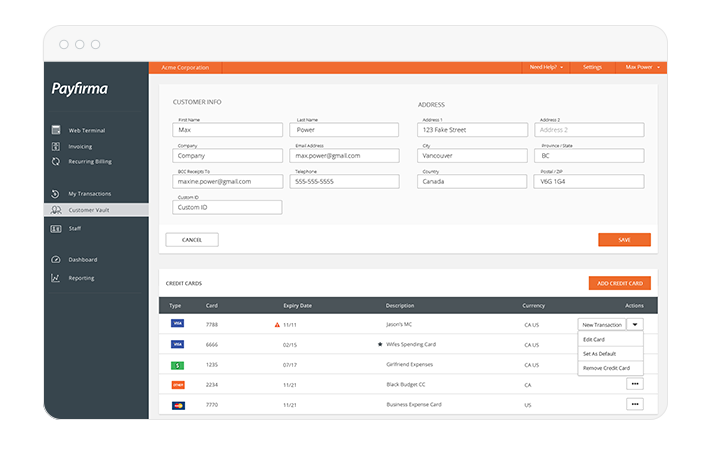Click the Staff ID card icon
This screenshot has height=458, width=711.
coord(56,229)
